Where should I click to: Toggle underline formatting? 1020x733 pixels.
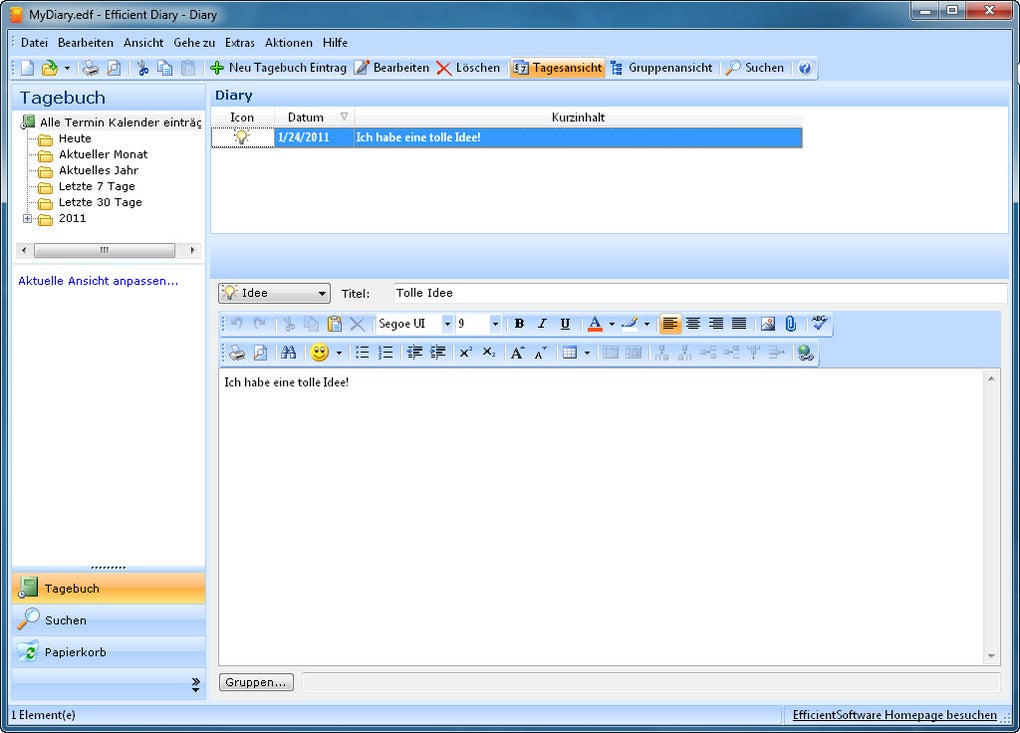565,324
